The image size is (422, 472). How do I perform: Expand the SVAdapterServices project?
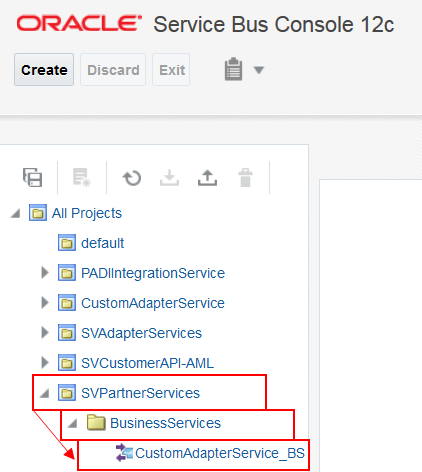click(x=45, y=333)
